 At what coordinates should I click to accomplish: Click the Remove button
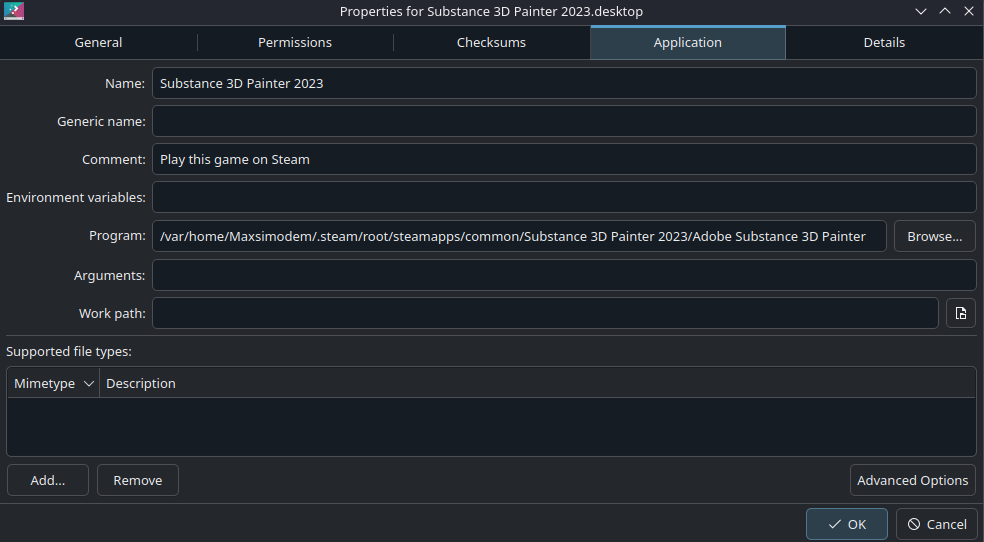pyautogui.click(x=137, y=480)
